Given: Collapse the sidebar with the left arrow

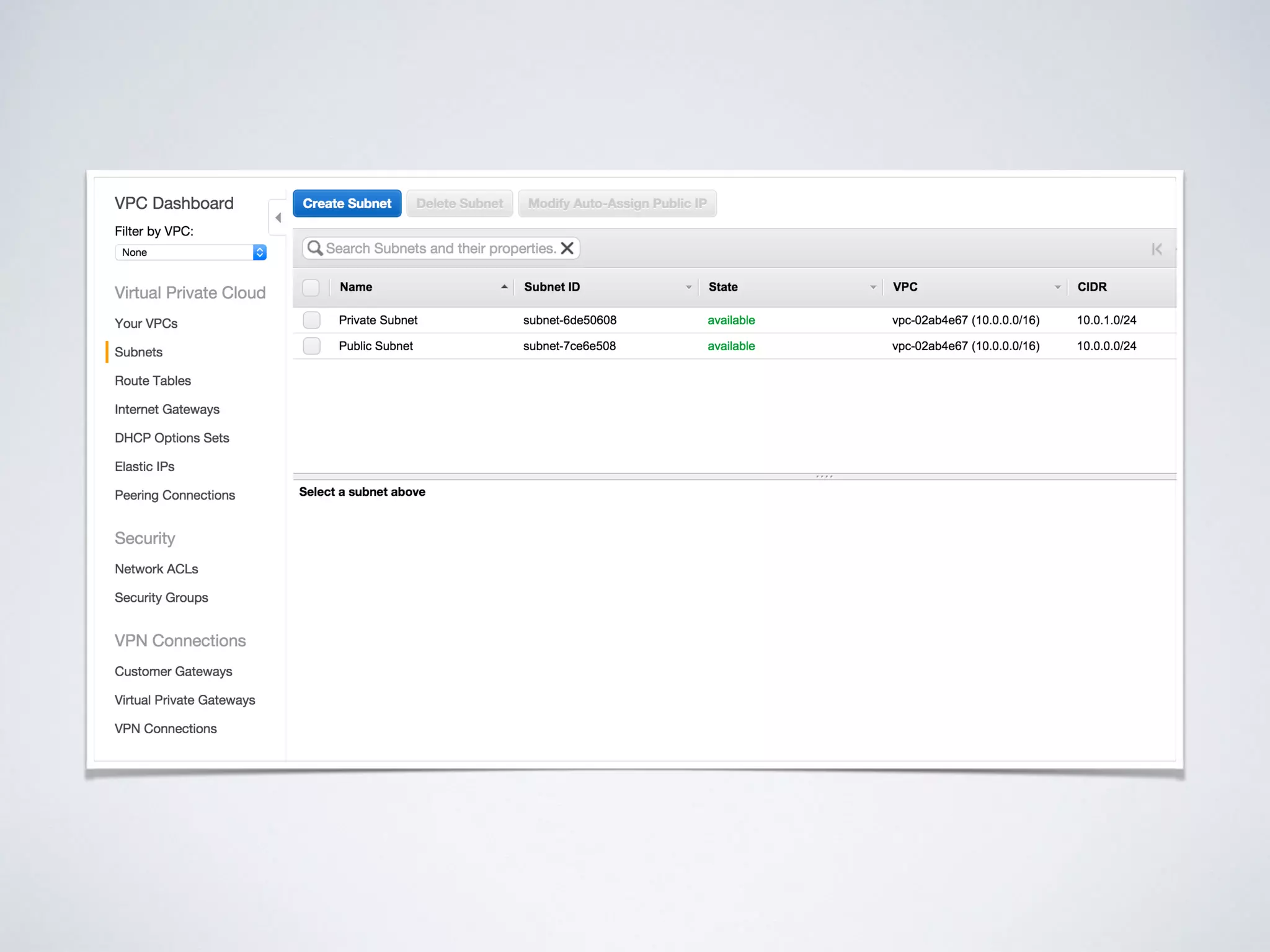Looking at the screenshot, I should (278, 218).
